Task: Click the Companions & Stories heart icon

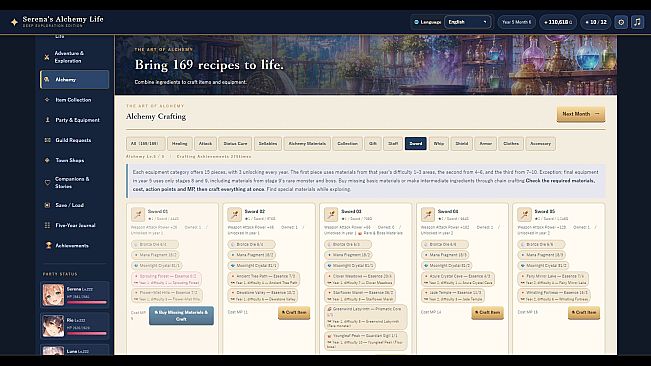Action: tap(47, 183)
